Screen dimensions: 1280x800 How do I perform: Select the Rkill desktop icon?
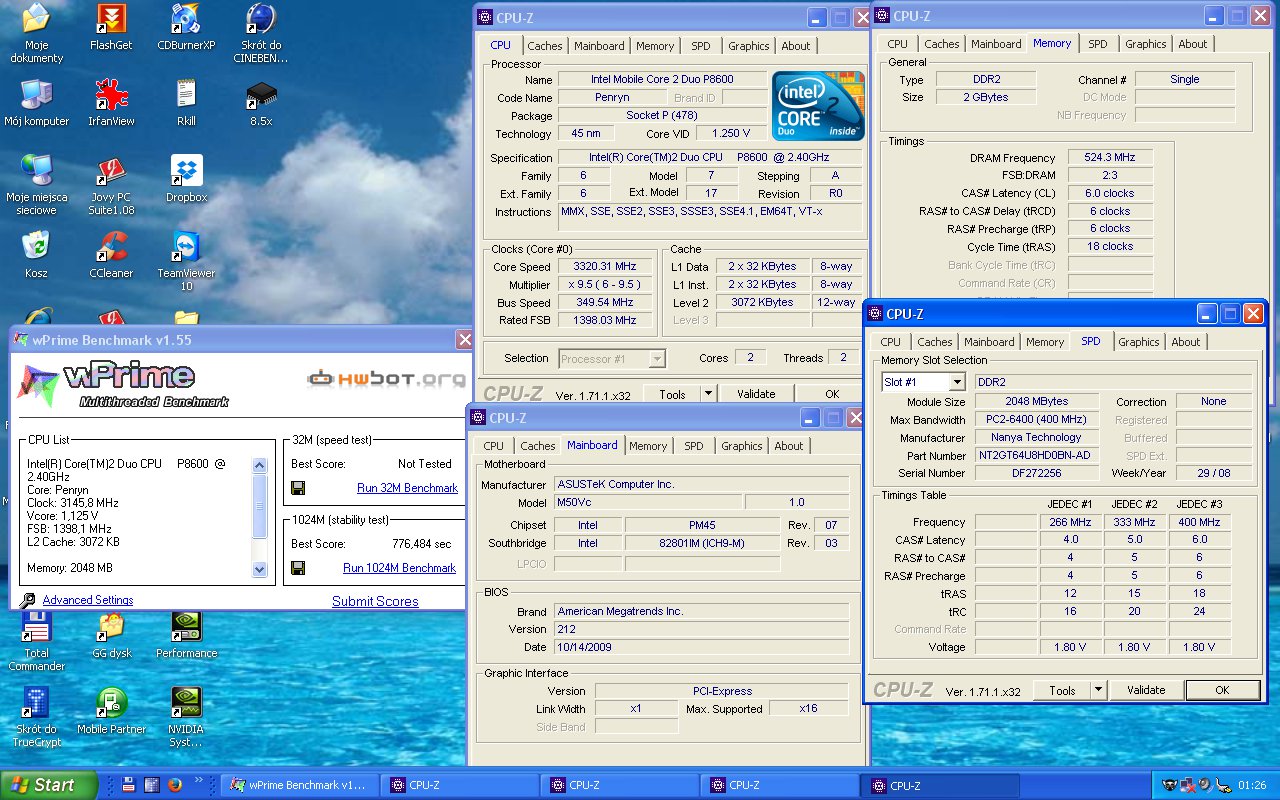[x=186, y=95]
